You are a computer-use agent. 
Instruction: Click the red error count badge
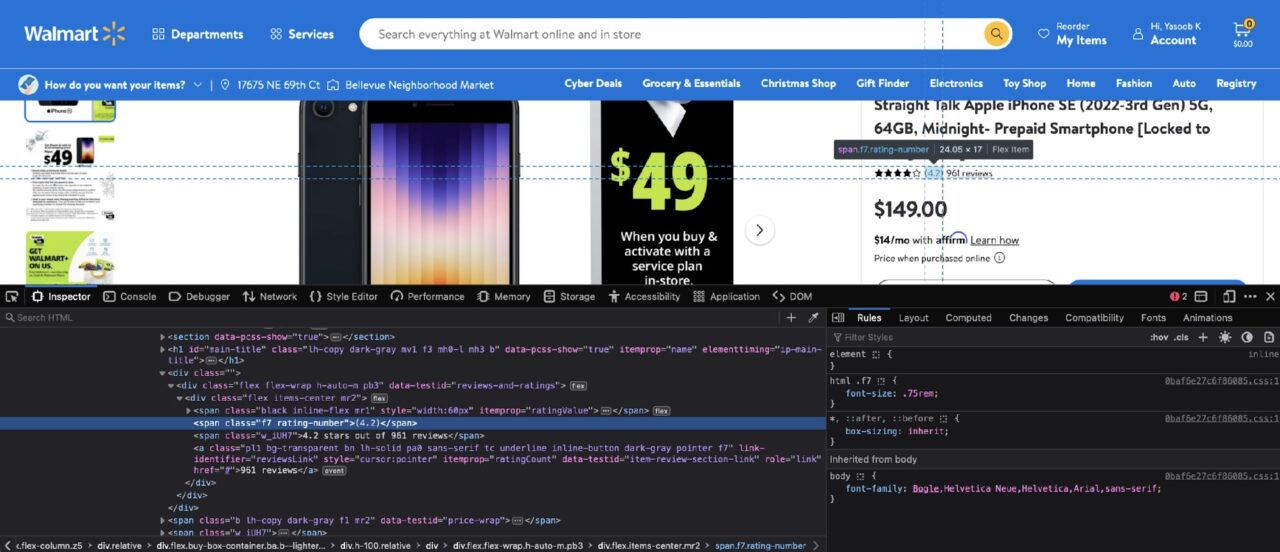coord(1179,296)
